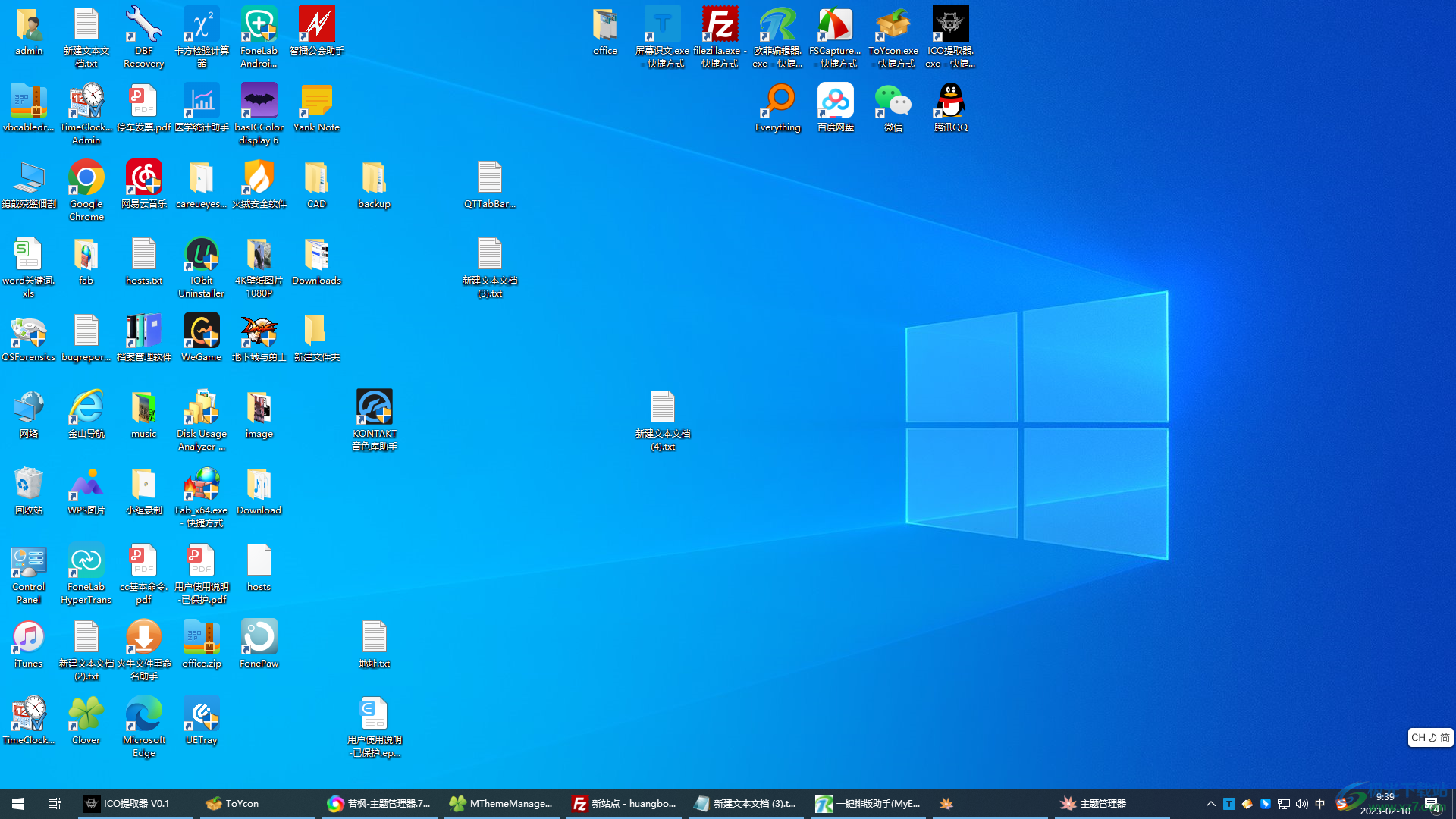Open the Windows Start menu
Viewport: 1456px width, 819px height.
(x=18, y=804)
